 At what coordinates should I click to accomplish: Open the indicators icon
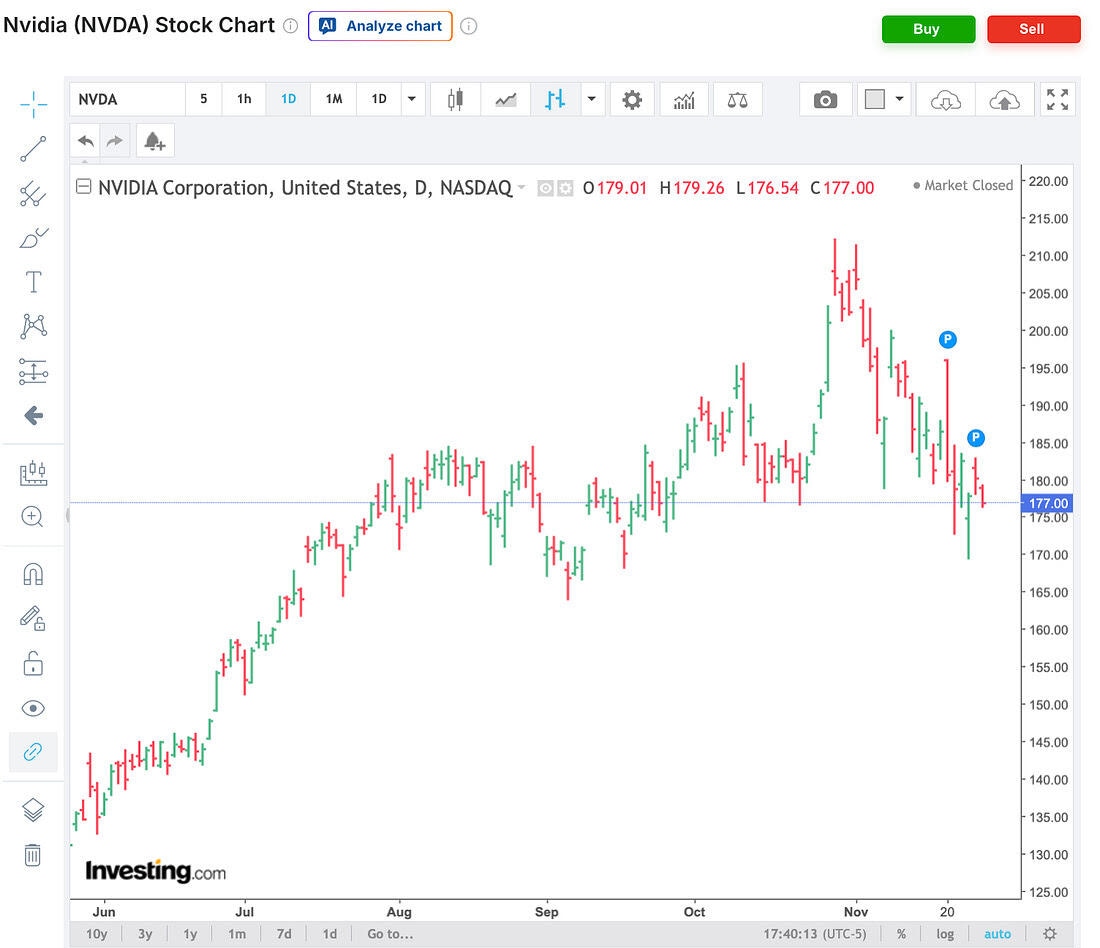pyautogui.click(x=684, y=100)
